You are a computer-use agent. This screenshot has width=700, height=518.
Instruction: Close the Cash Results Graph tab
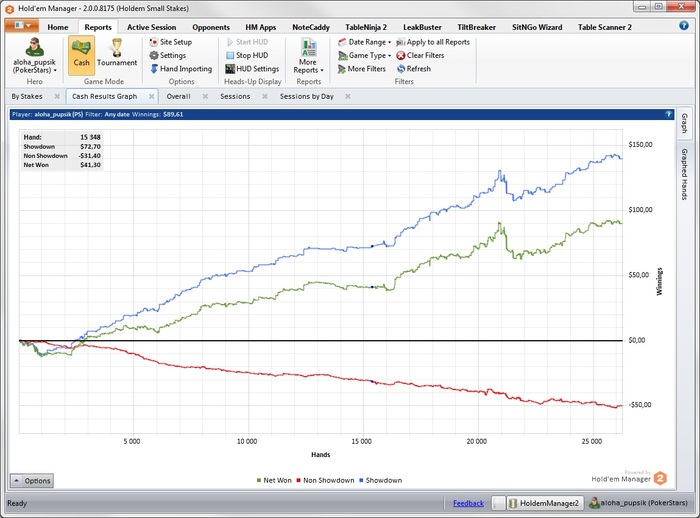152,97
